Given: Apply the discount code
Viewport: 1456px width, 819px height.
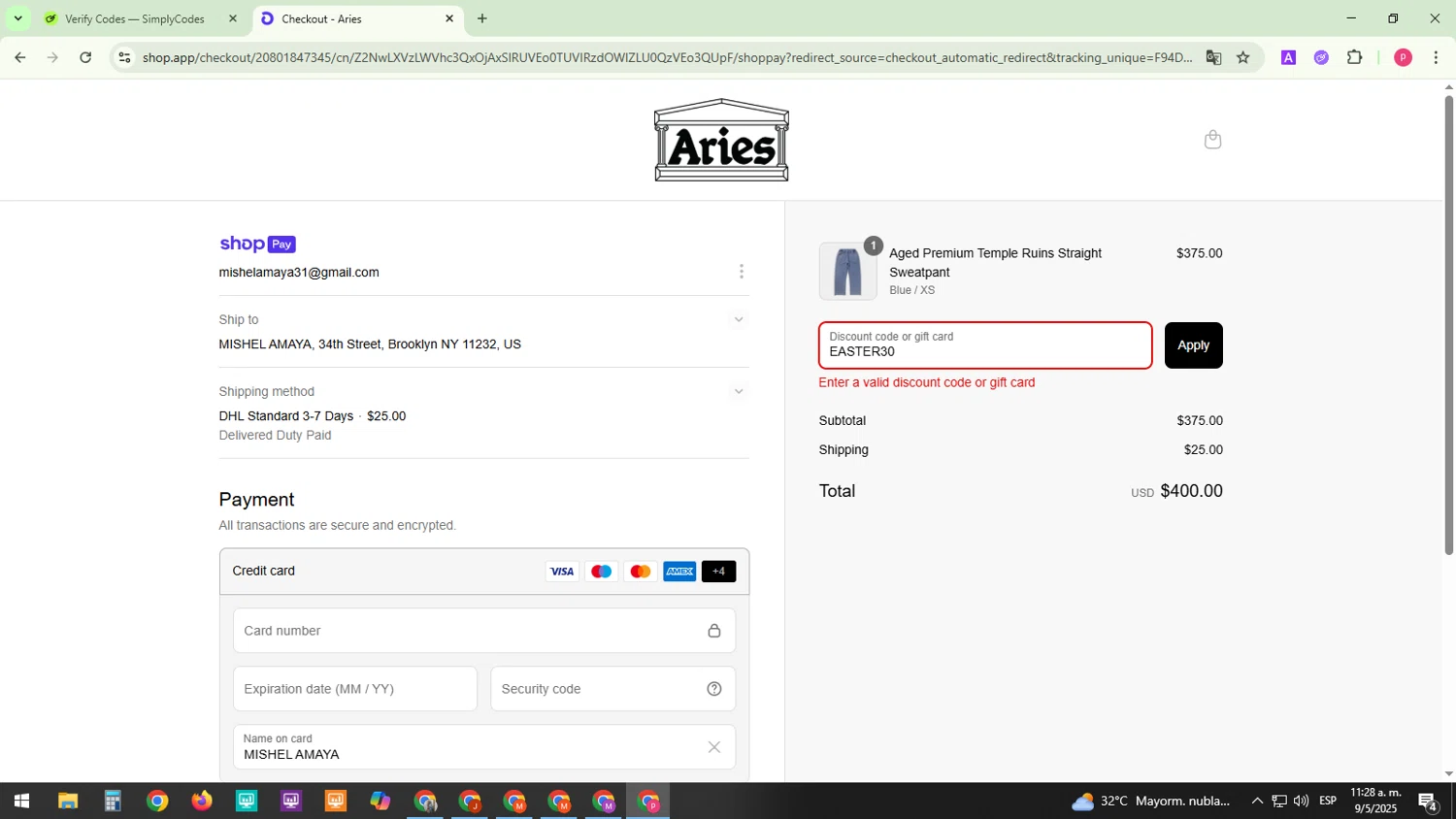Looking at the screenshot, I should click(x=1193, y=345).
